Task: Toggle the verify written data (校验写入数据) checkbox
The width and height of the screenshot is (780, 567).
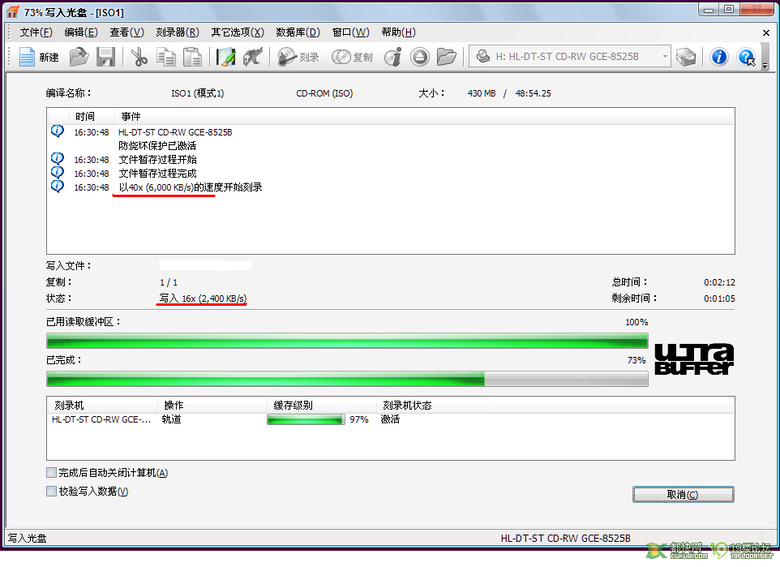Action: point(52,491)
